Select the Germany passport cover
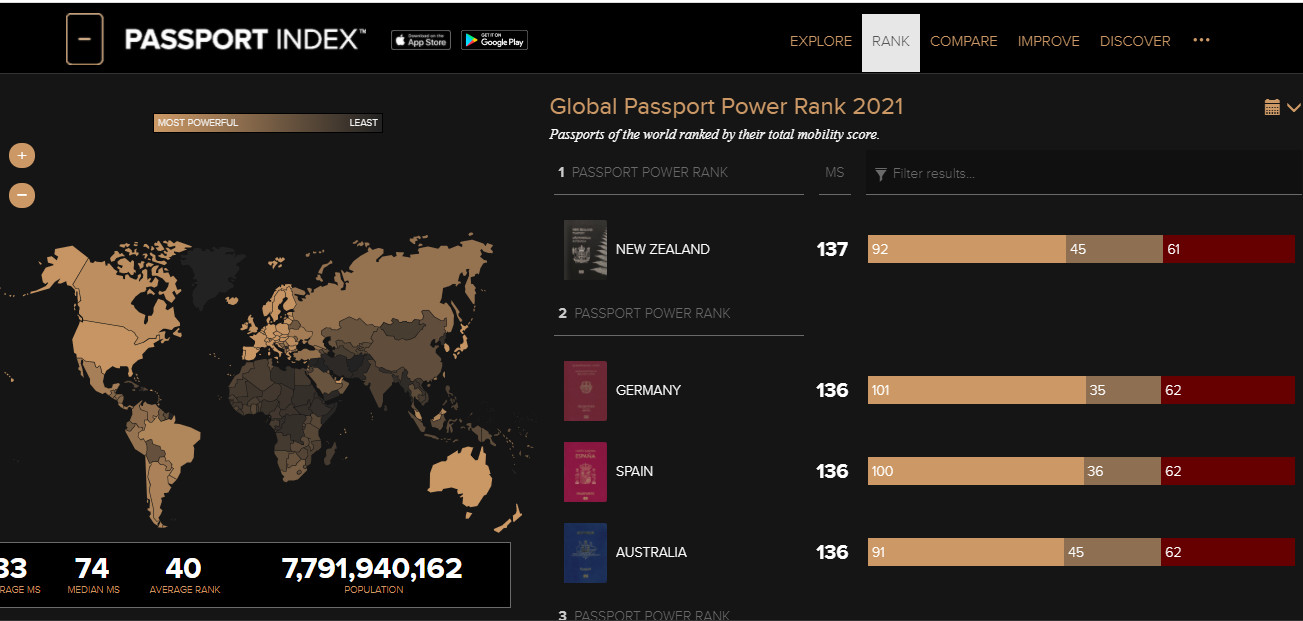The image size is (1303, 621). pyautogui.click(x=585, y=390)
